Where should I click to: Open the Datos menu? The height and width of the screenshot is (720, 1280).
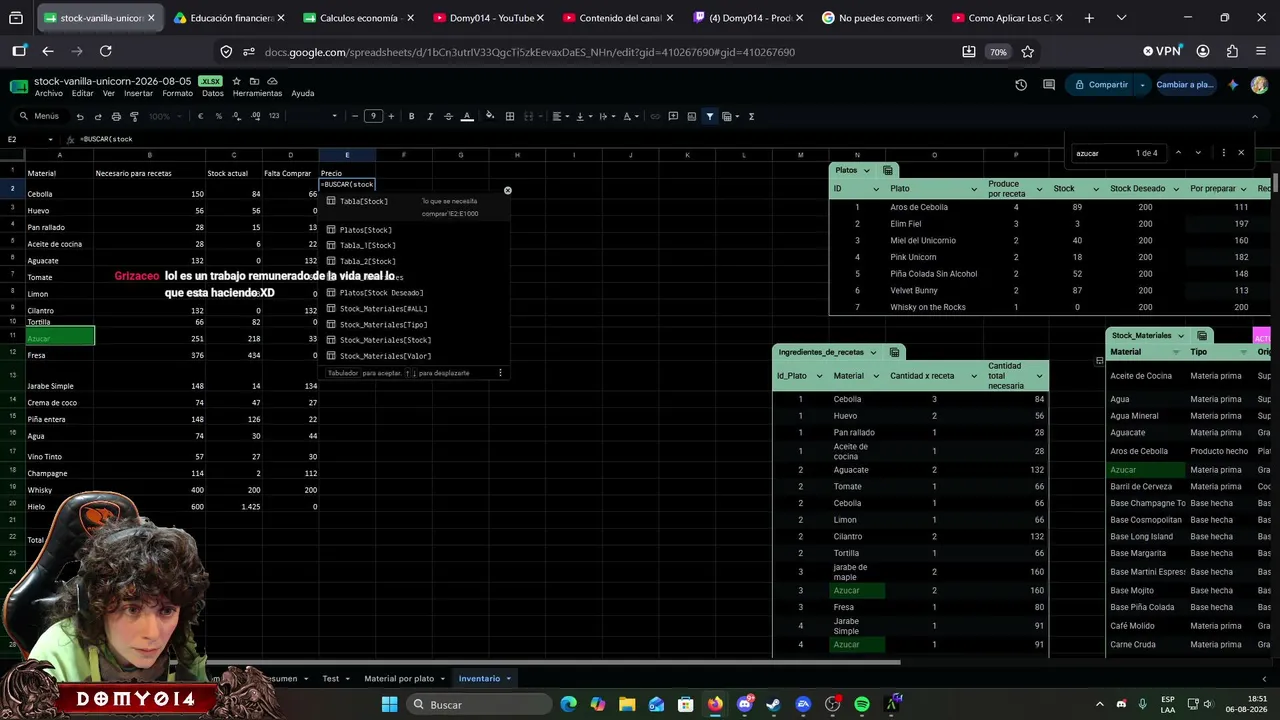pyautogui.click(x=213, y=93)
